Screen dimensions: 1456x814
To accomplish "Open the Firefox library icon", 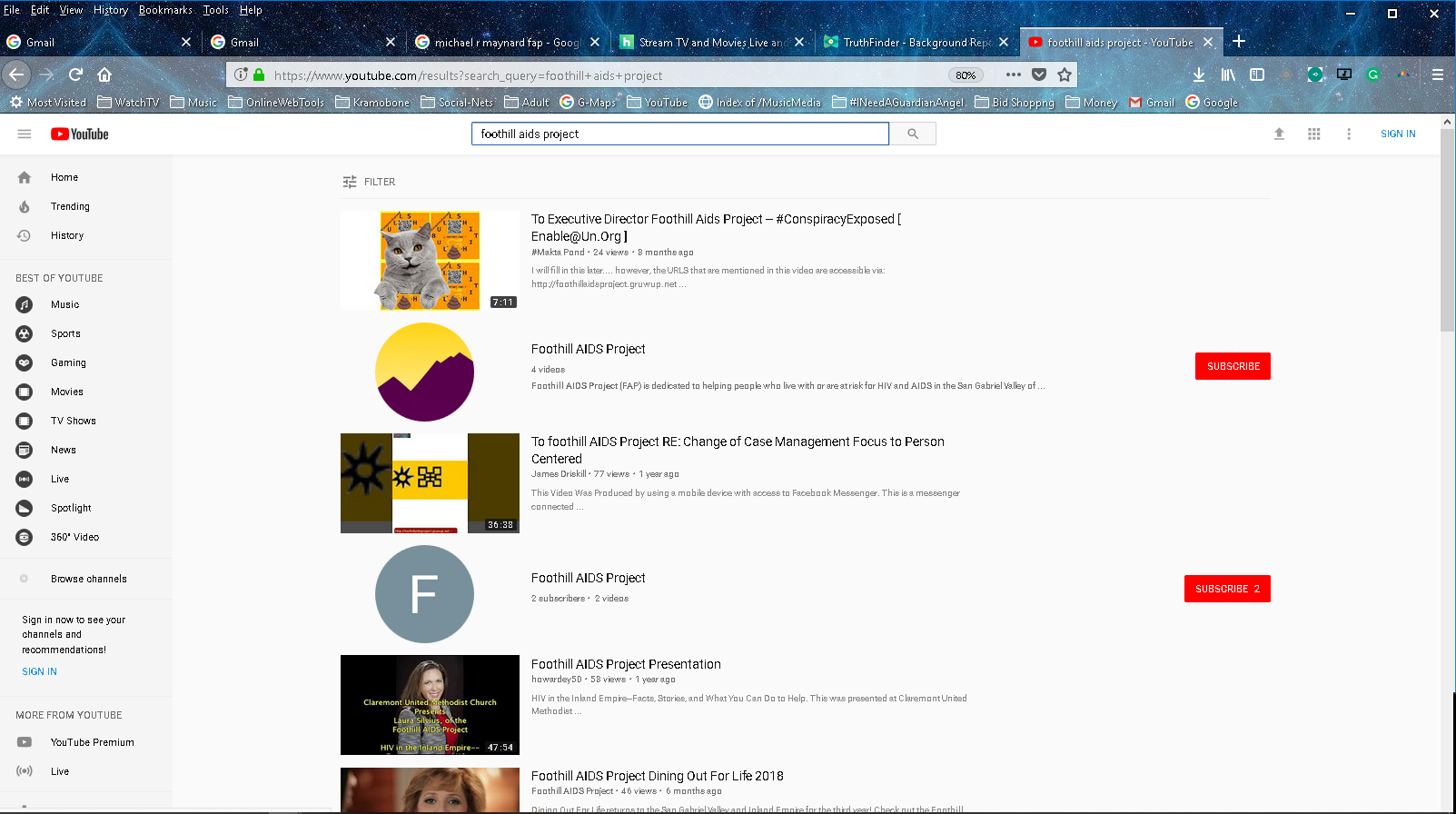I will [1228, 74].
